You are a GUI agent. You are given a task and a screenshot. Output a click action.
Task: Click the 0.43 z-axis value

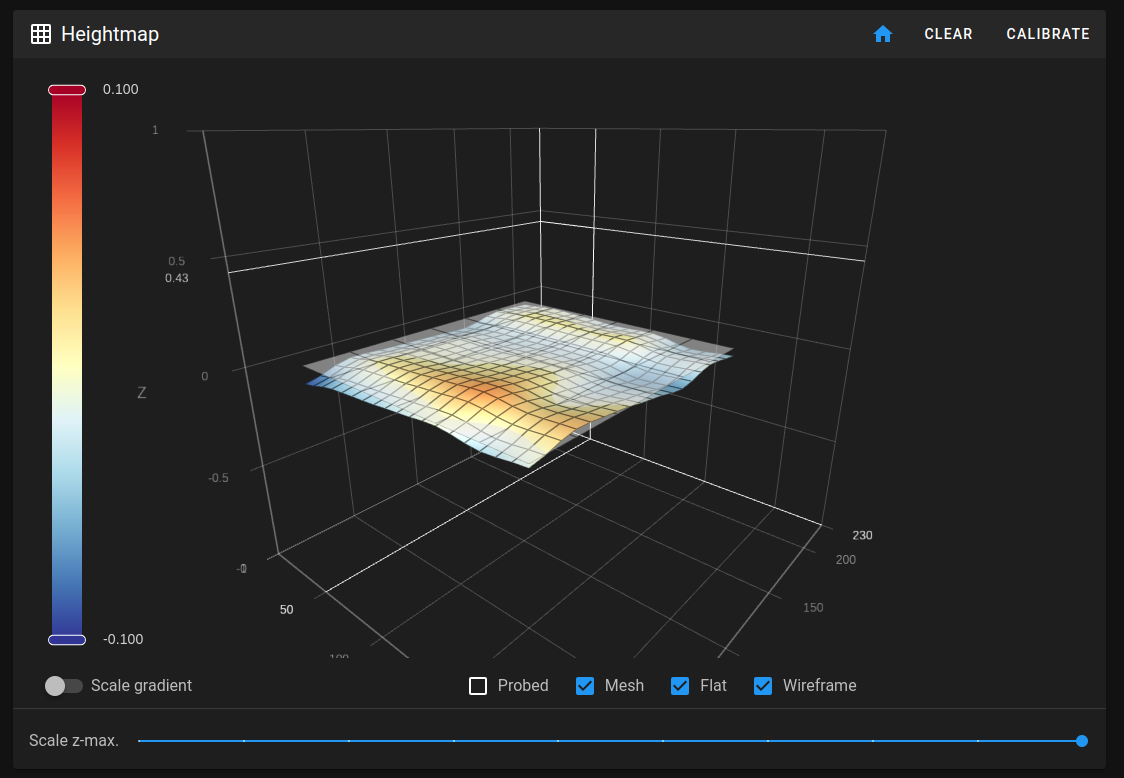click(176, 277)
